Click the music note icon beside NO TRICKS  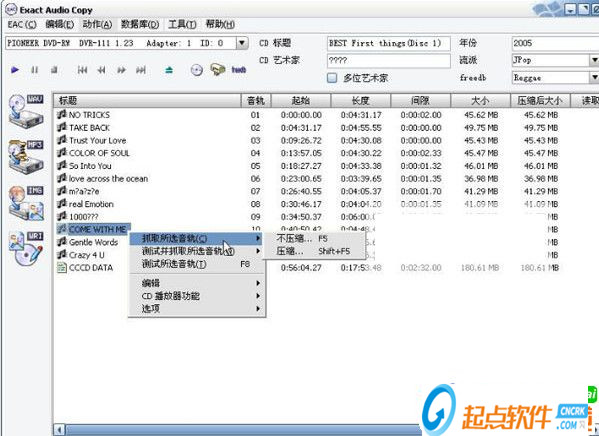pos(62,115)
